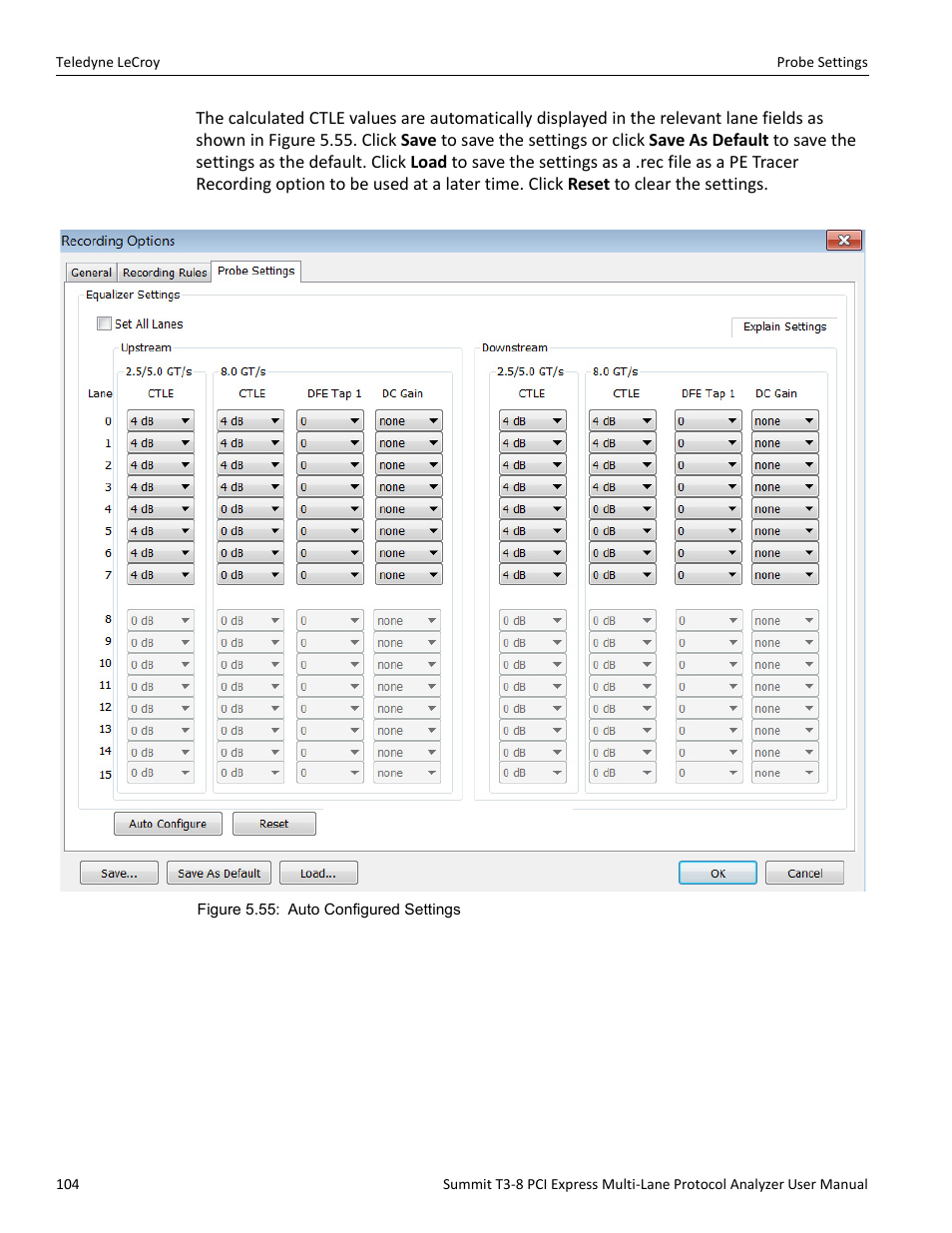Click the Upstream group label

tap(146, 347)
